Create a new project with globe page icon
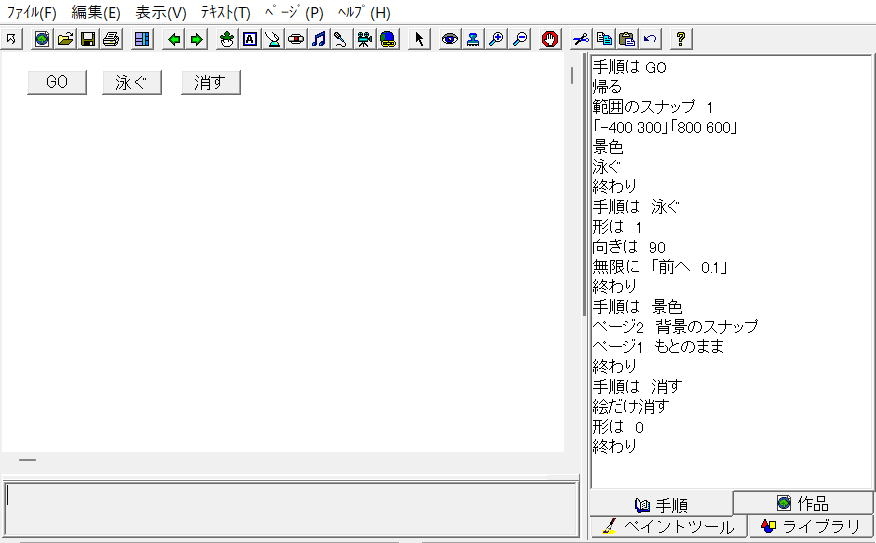This screenshot has height=543, width=876. [42, 39]
